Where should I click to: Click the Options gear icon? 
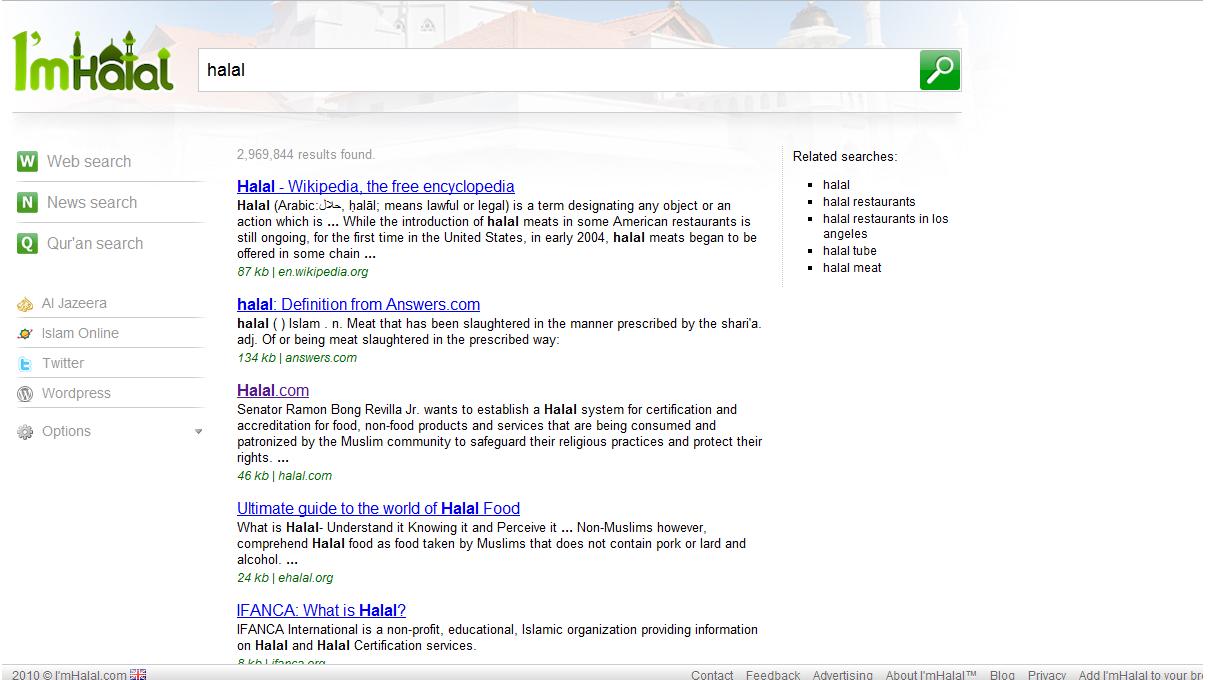pyautogui.click(x=25, y=432)
